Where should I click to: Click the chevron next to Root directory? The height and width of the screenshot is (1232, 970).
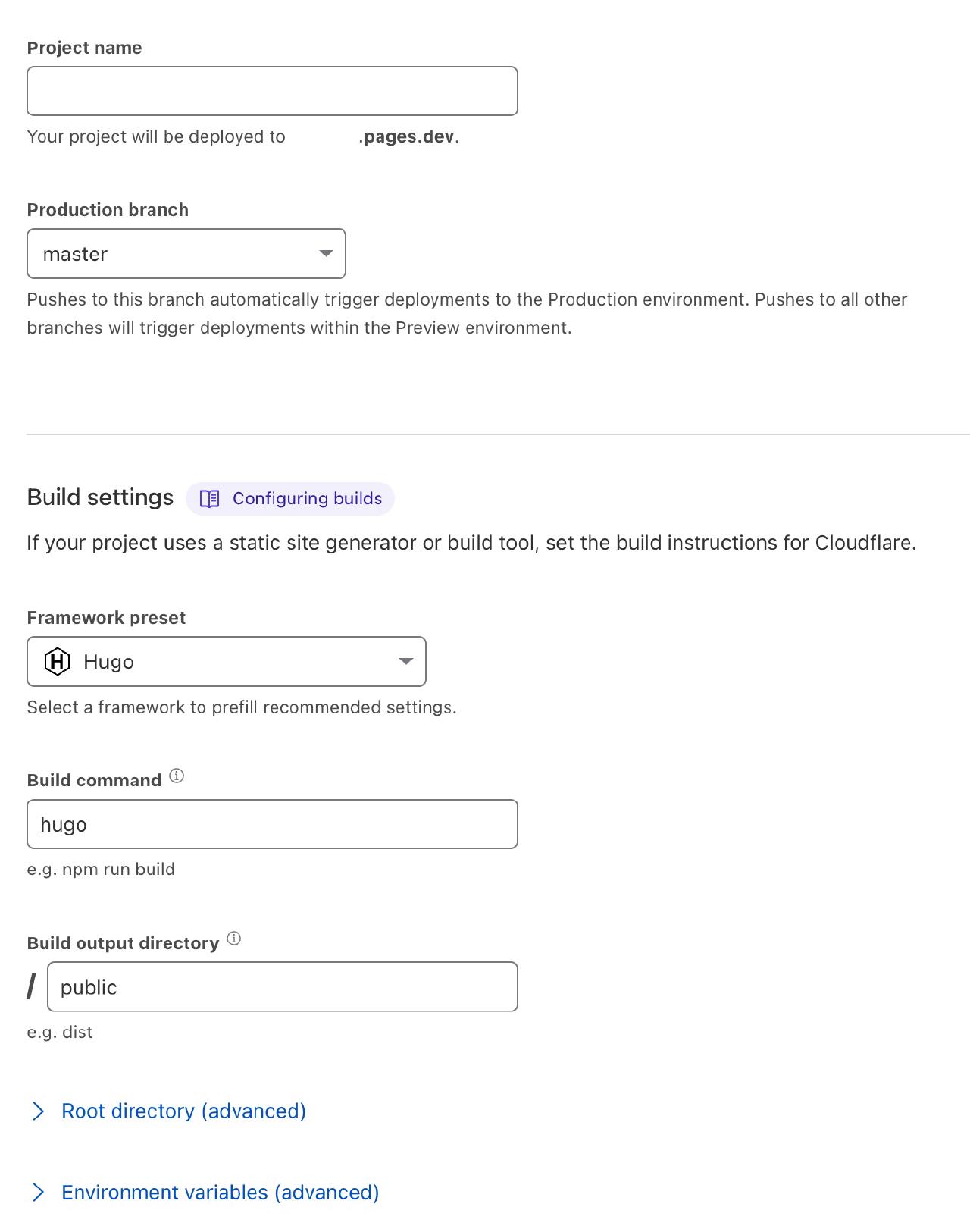(x=38, y=1111)
